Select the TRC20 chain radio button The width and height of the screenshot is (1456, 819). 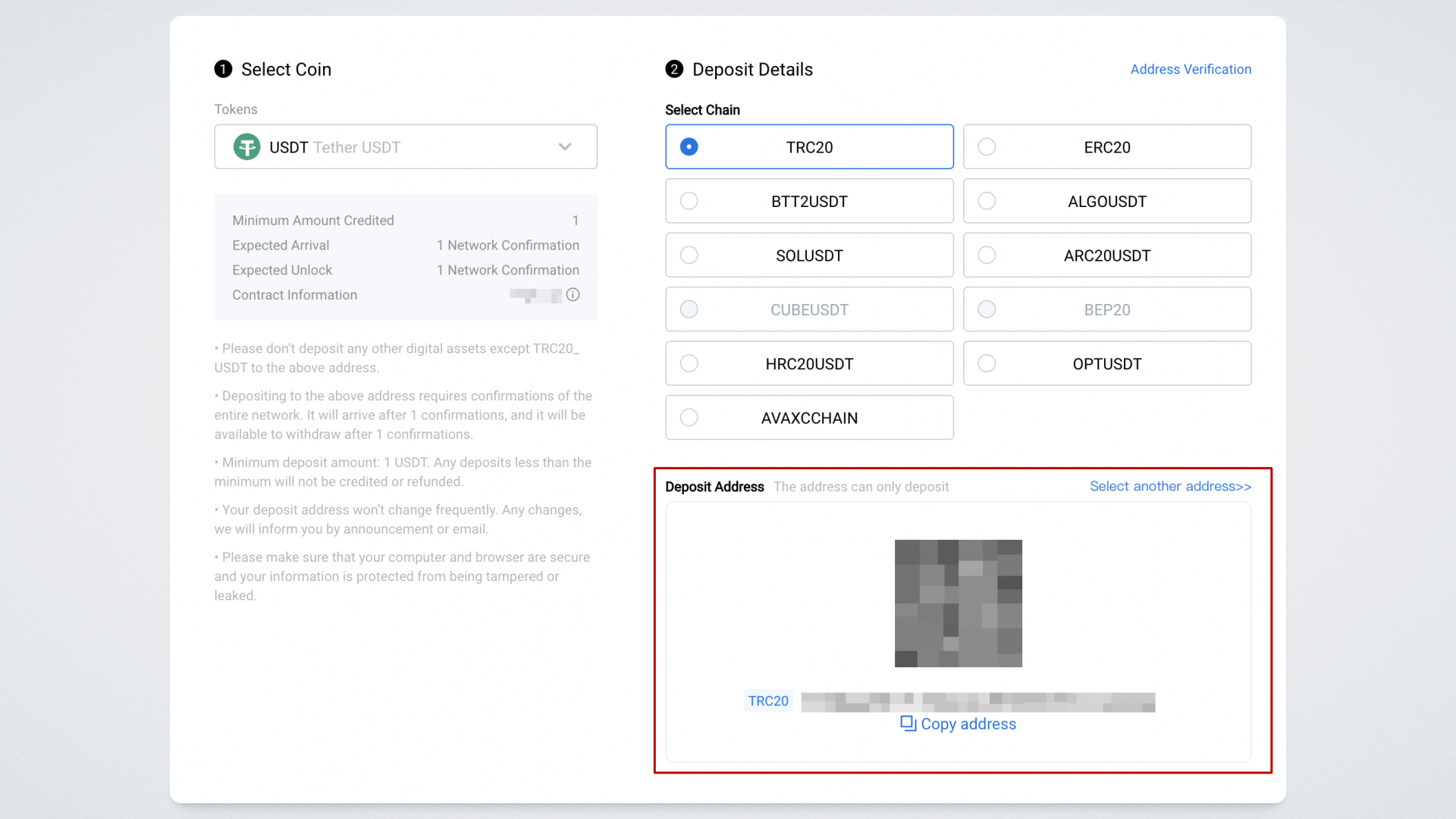click(x=689, y=147)
